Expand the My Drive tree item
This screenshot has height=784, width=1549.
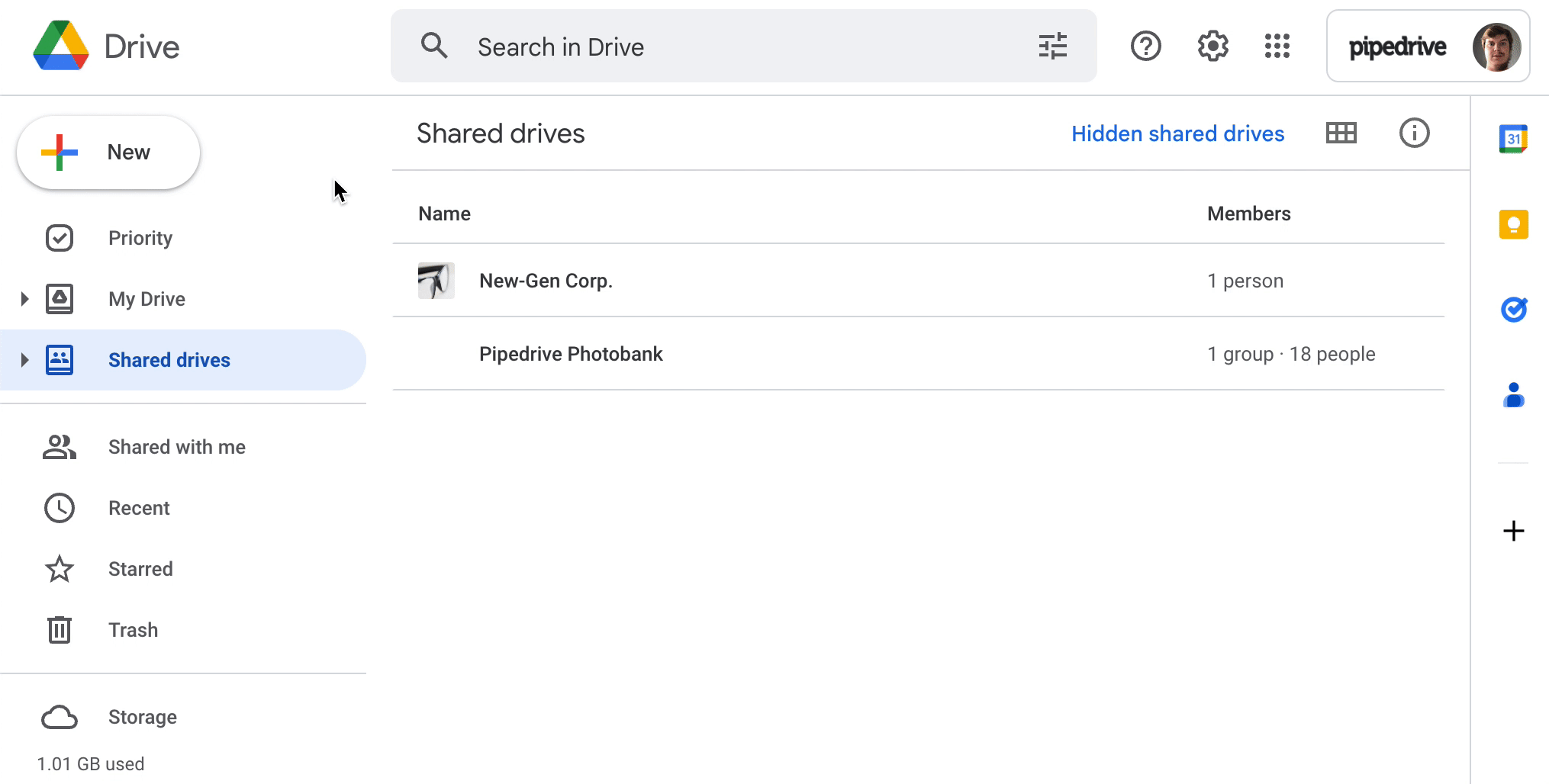pos(24,298)
